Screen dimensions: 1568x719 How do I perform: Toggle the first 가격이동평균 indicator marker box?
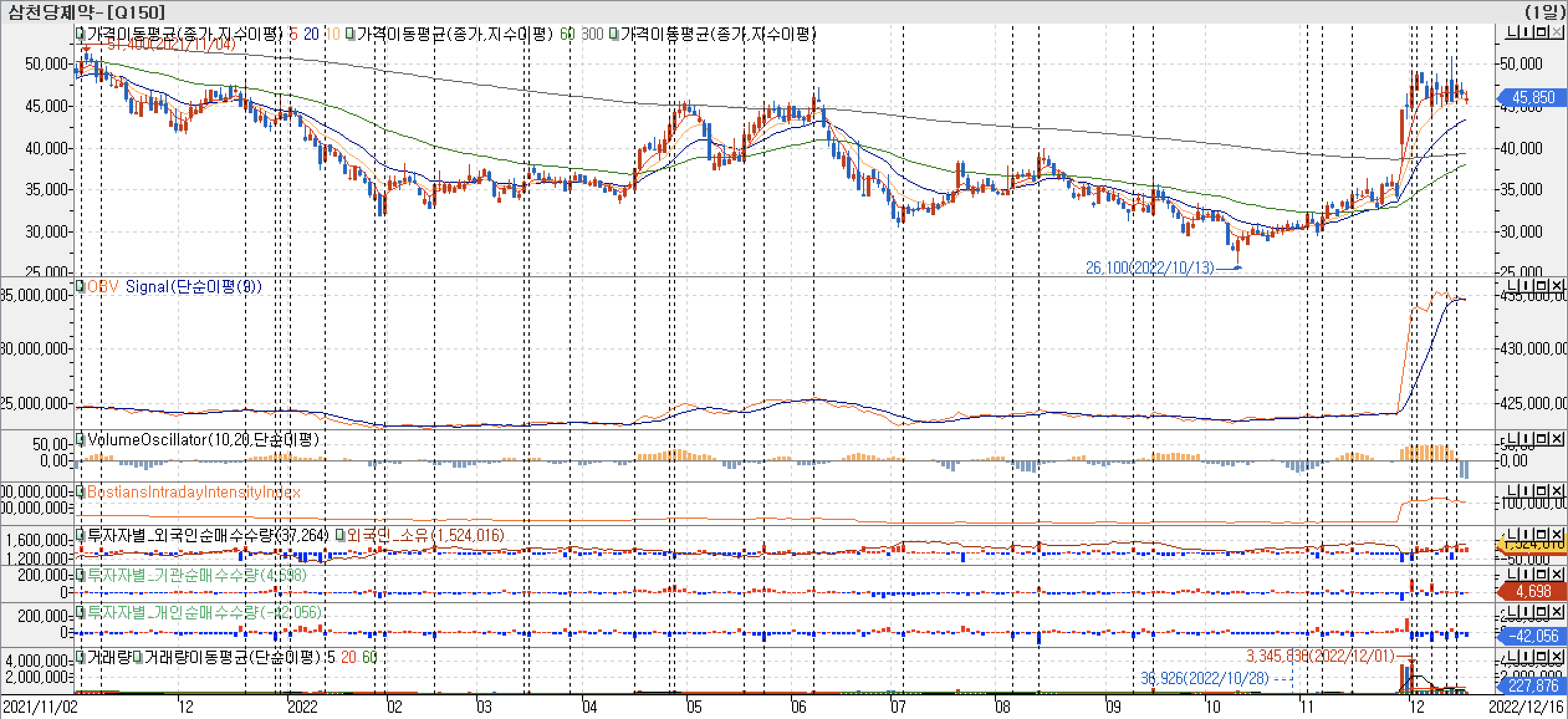pyautogui.click(x=80, y=33)
